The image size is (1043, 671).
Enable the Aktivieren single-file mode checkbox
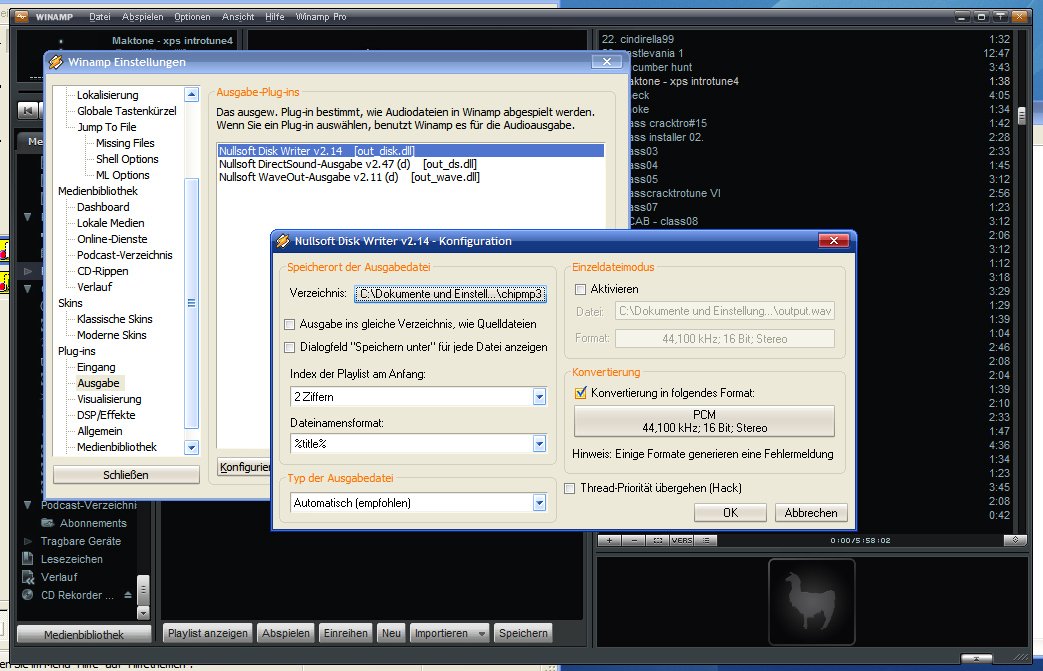[x=581, y=289]
